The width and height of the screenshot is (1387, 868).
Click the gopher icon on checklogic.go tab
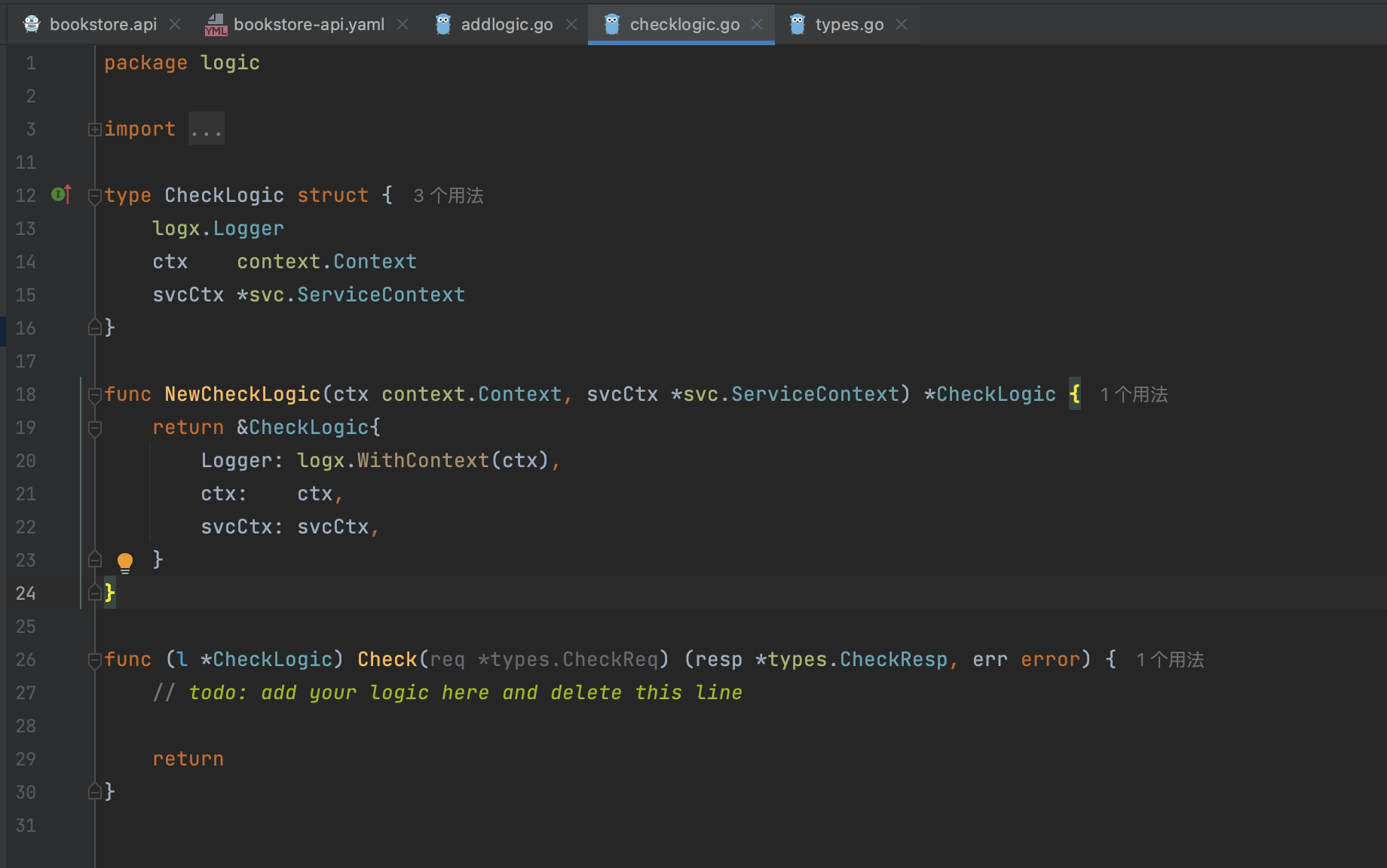click(612, 24)
